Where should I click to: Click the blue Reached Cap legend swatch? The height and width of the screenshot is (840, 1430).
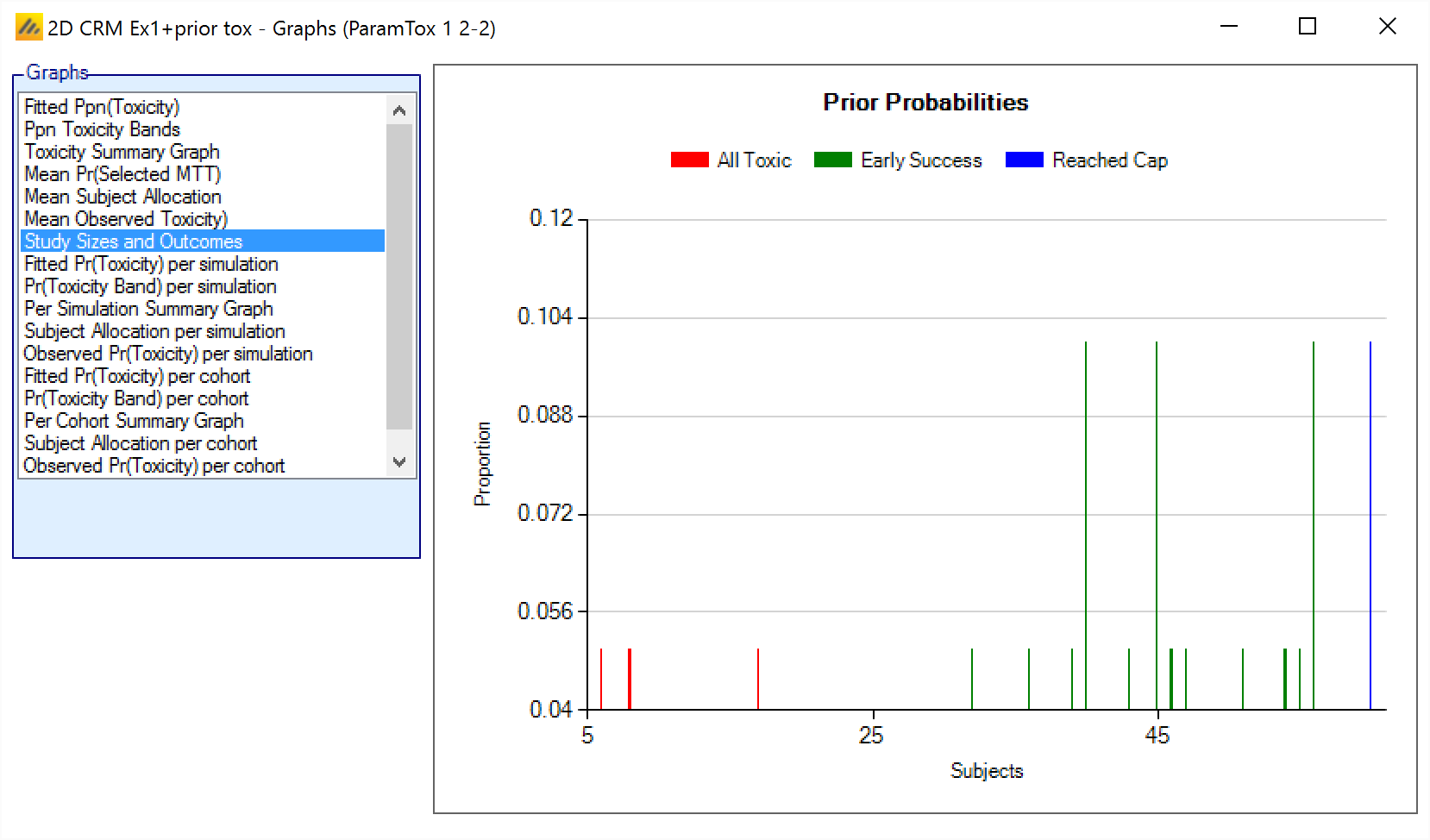(x=1024, y=160)
